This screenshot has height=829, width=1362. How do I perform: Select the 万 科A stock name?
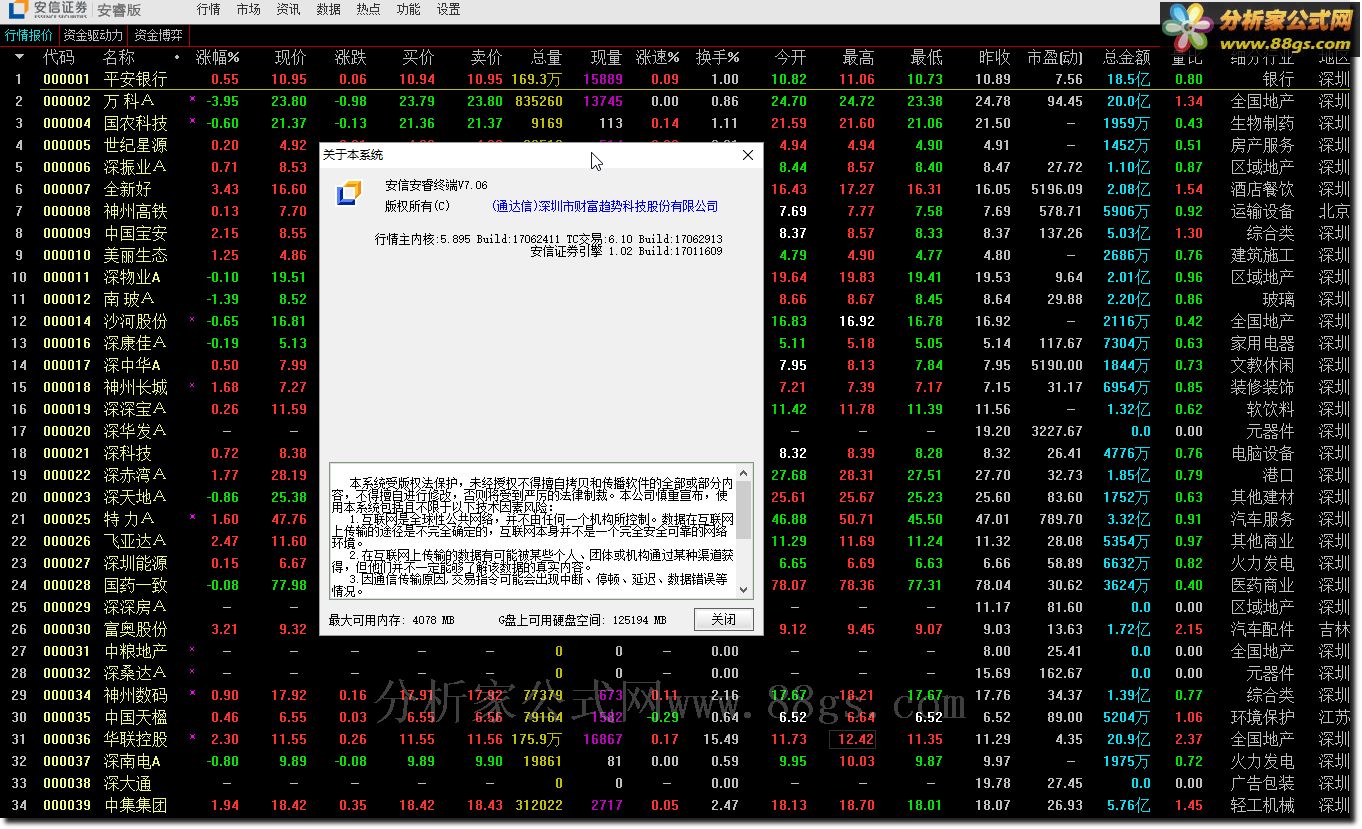point(129,101)
